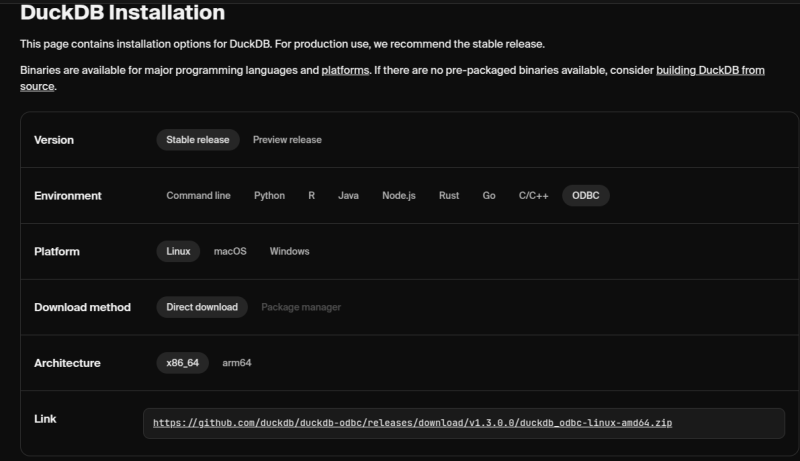Open the duckdb_odbc-linux-amd64.zip download link

(x=412, y=423)
